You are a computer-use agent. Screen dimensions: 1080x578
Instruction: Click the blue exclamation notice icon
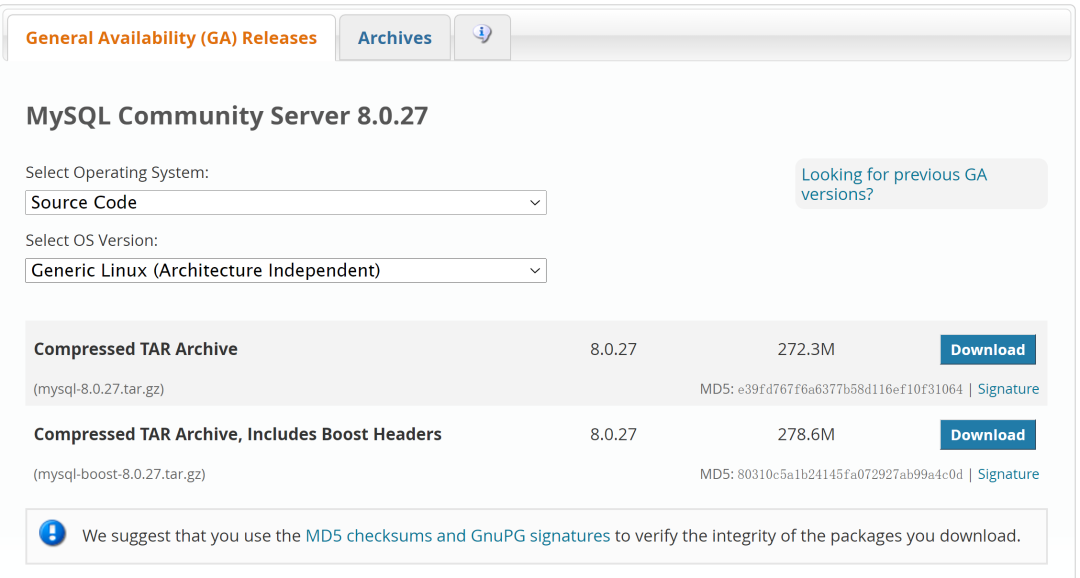52,533
